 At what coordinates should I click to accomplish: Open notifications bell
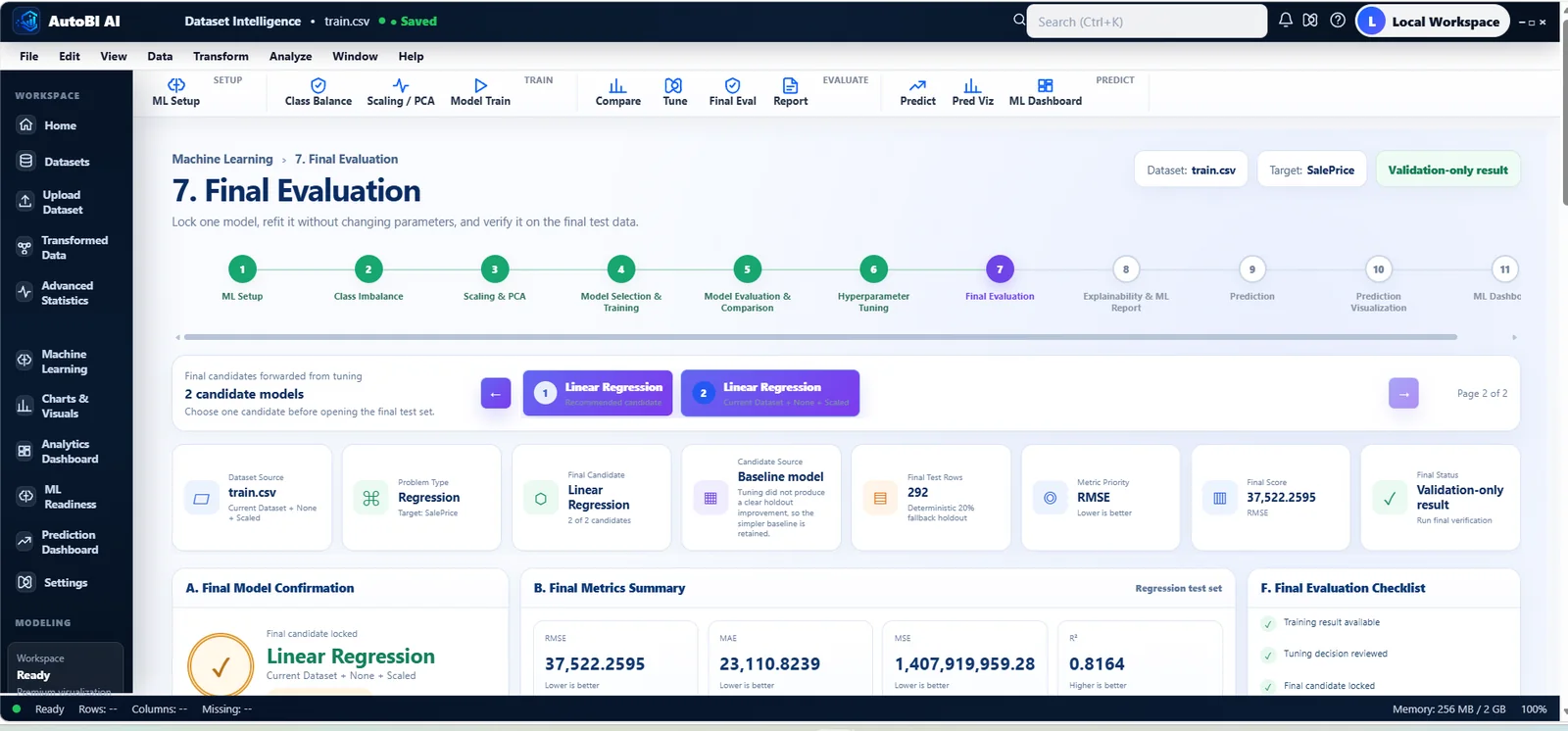[x=1285, y=20]
